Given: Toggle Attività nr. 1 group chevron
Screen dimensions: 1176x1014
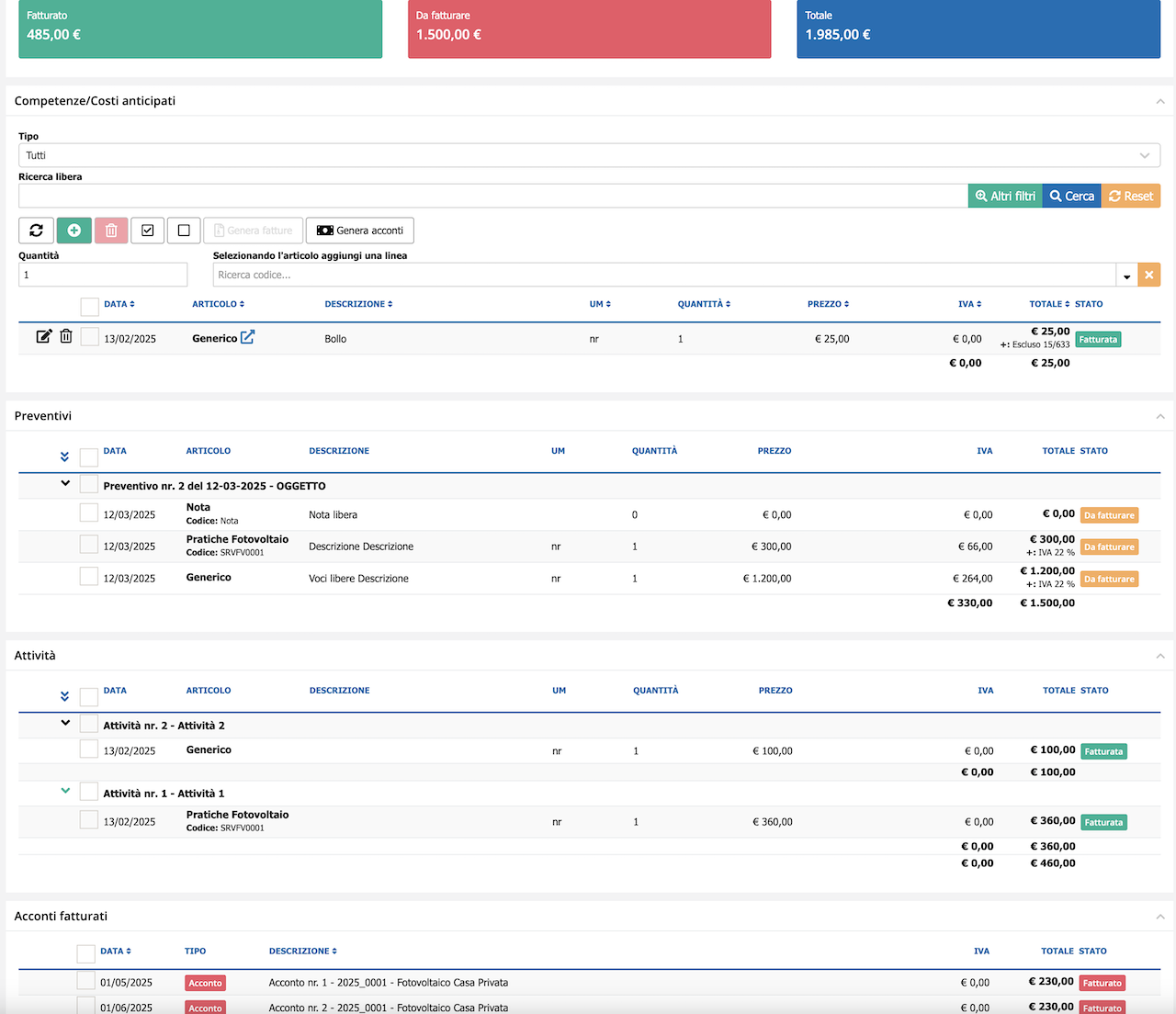Looking at the screenshot, I should [65, 791].
